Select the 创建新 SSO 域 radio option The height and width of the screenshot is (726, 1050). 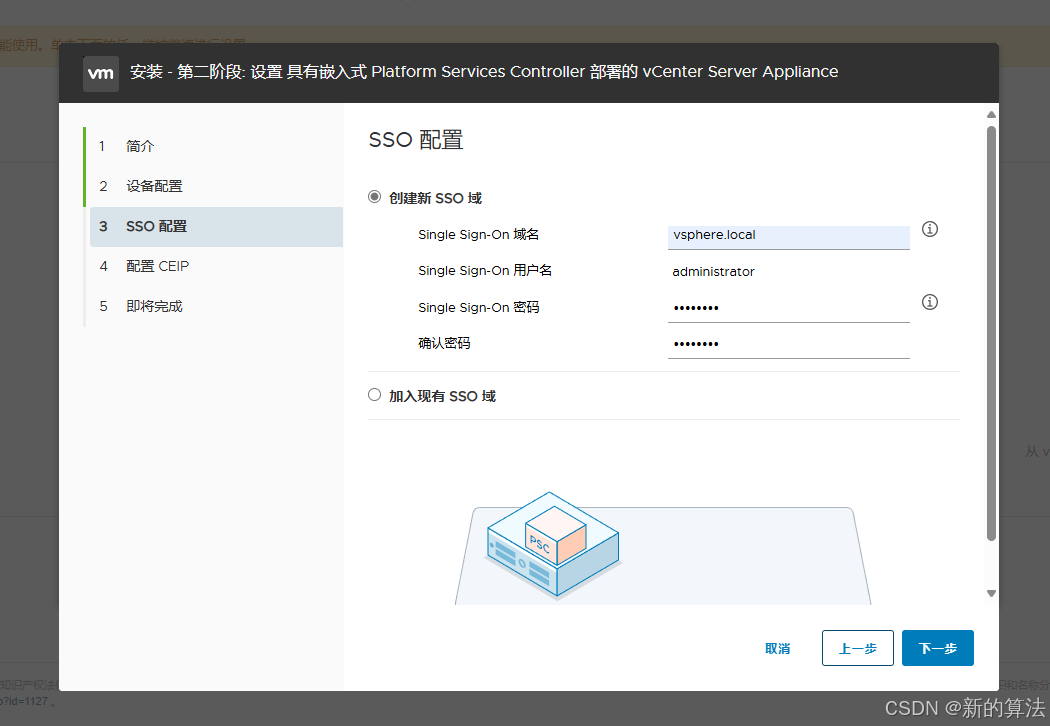tap(374, 197)
